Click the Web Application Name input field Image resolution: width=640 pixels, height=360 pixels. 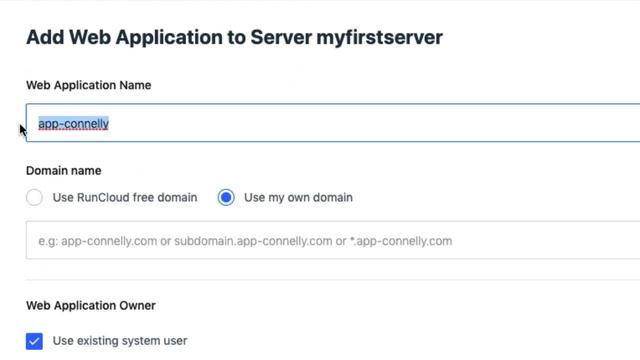[333, 123]
